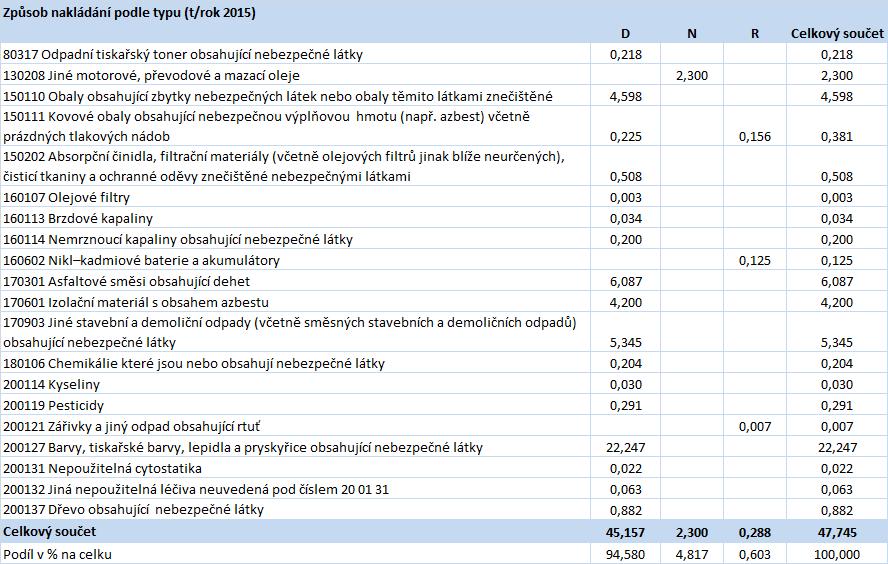Select row '170601 Izolační materiál s obsahem azbestu'
Viewport: 888px width, 564px height.
[444, 302]
